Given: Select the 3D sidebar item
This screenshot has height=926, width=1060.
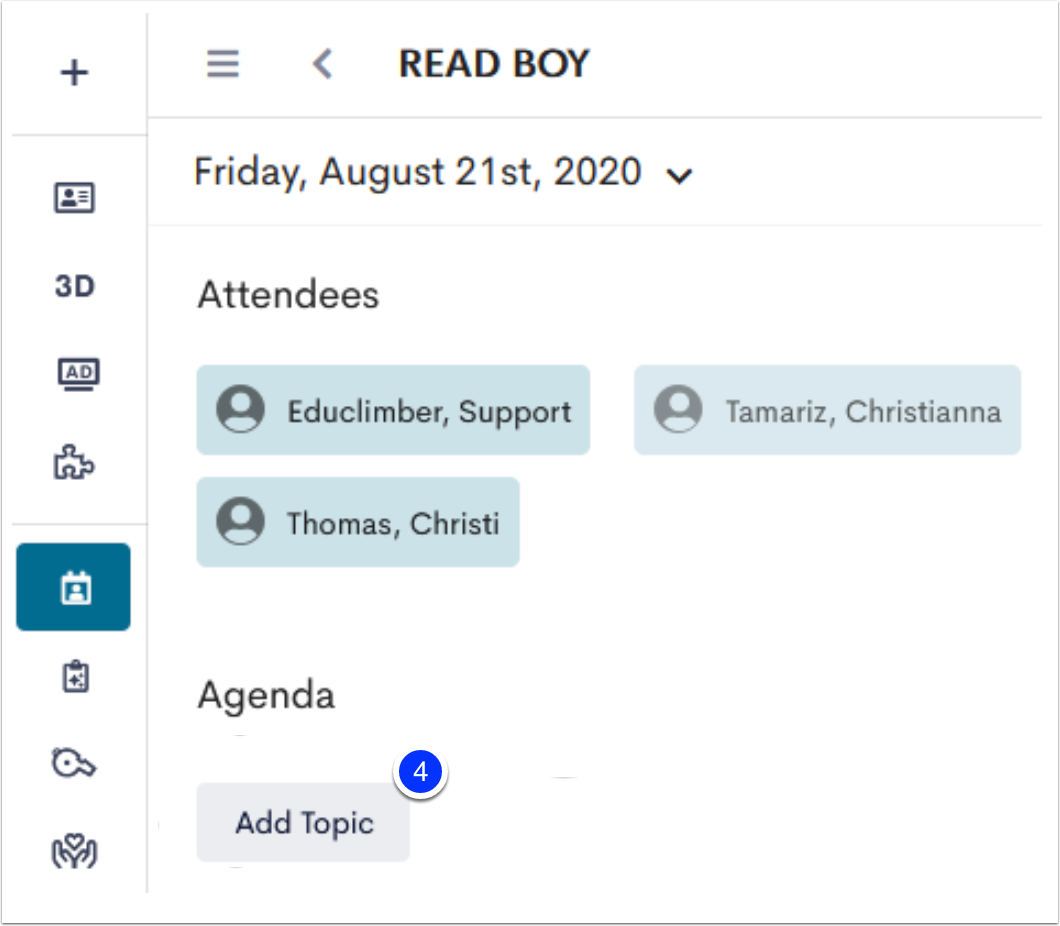Looking at the screenshot, I should [x=74, y=286].
